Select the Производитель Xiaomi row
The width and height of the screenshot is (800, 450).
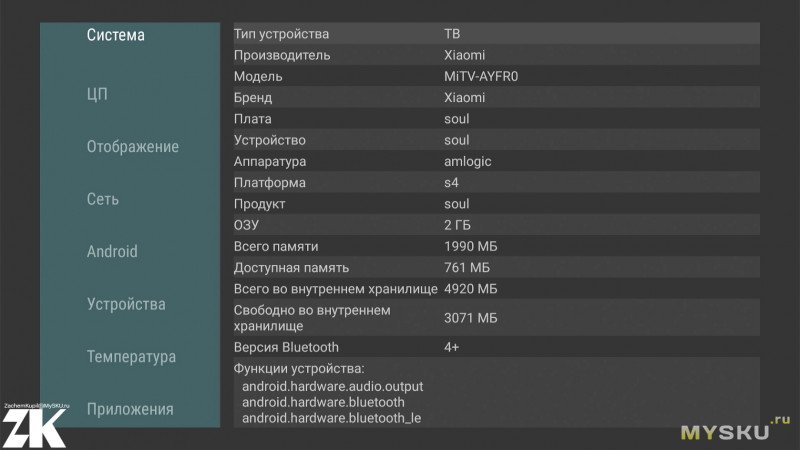496,55
